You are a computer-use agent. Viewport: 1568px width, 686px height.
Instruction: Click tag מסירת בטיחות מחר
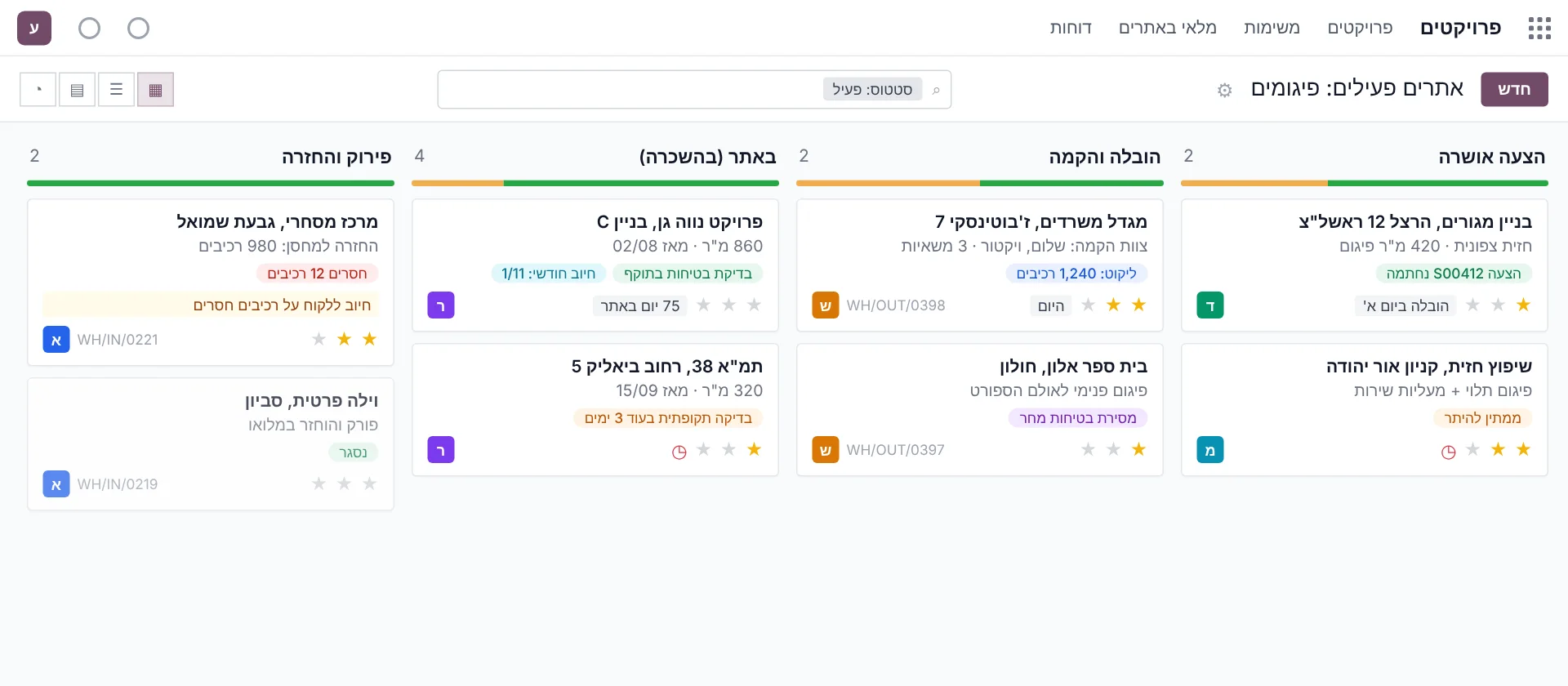coord(1078,418)
